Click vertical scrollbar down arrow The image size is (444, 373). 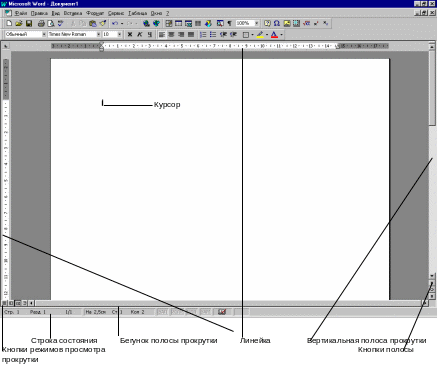tap(432, 276)
